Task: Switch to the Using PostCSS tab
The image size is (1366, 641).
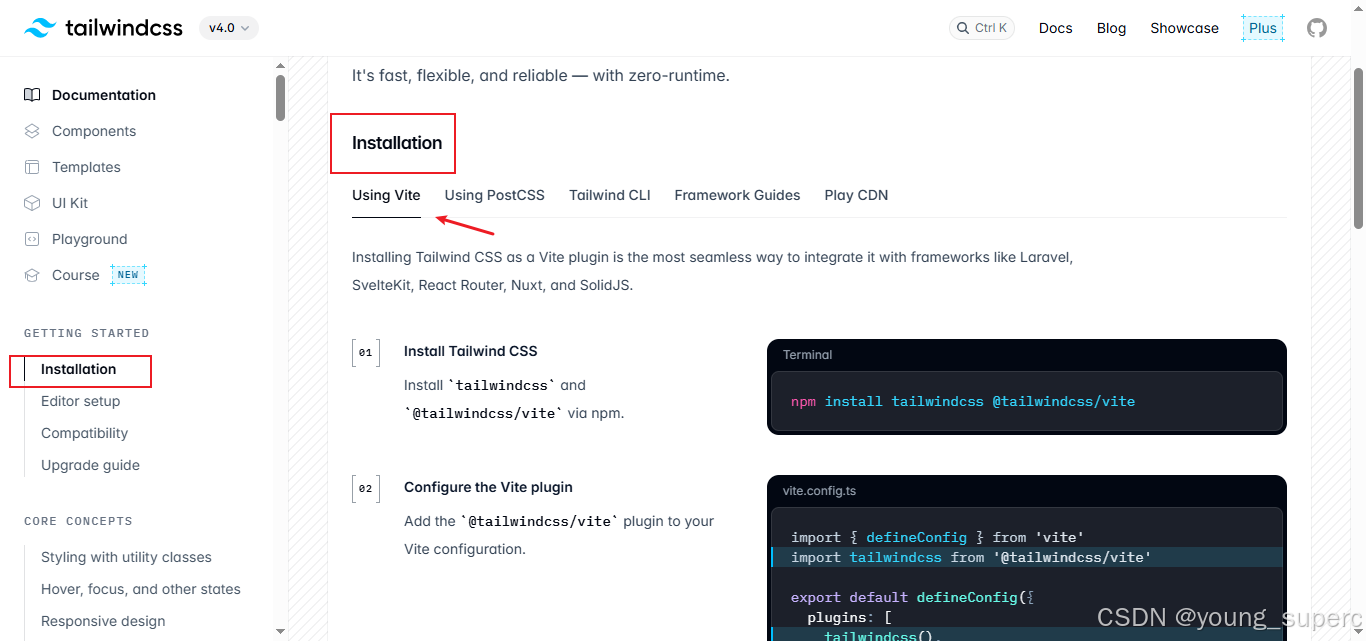Action: pyautogui.click(x=495, y=195)
